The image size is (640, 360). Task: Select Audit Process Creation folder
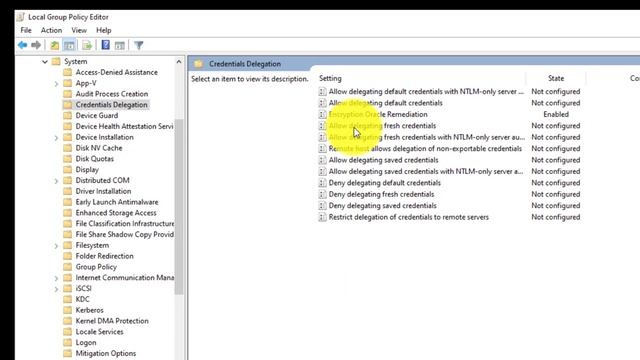(x=112, y=94)
